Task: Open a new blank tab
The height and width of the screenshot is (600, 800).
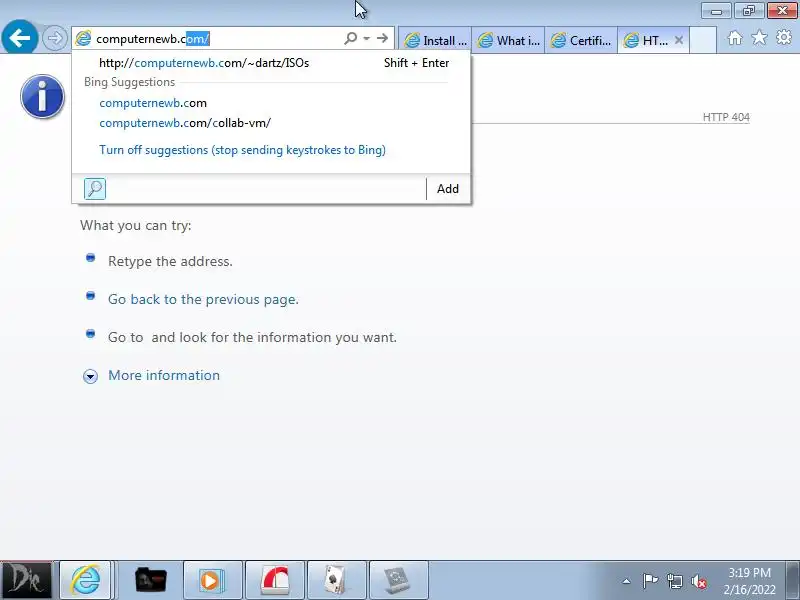Action: (x=703, y=40)
